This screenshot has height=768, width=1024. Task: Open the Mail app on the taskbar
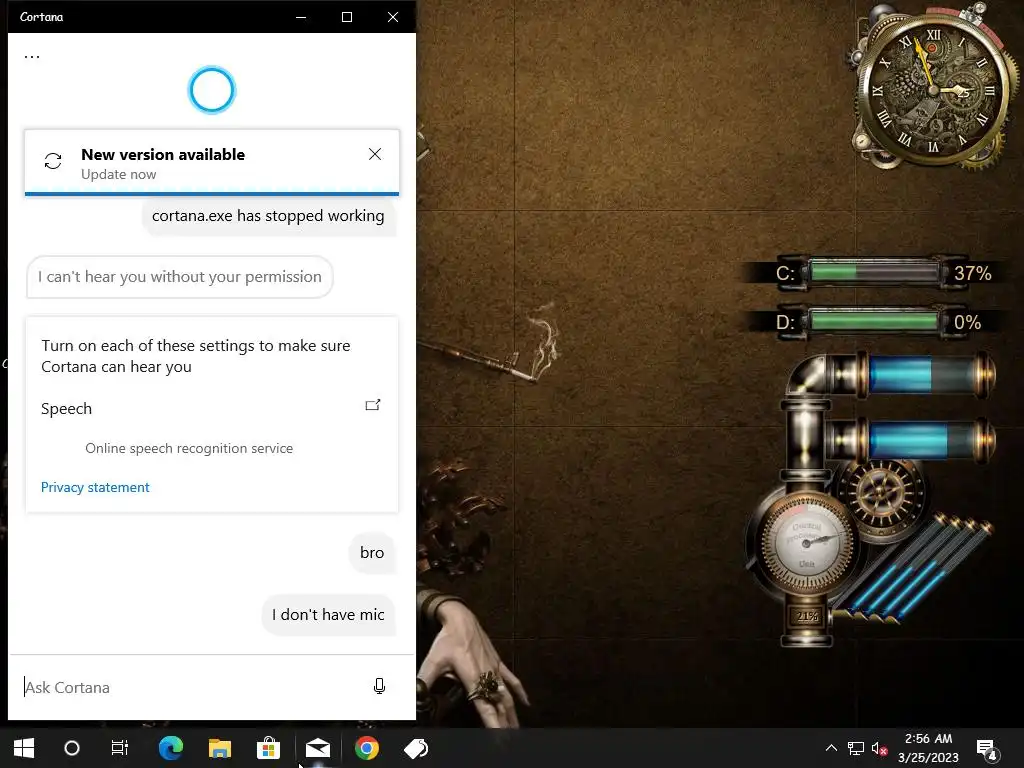318,748
